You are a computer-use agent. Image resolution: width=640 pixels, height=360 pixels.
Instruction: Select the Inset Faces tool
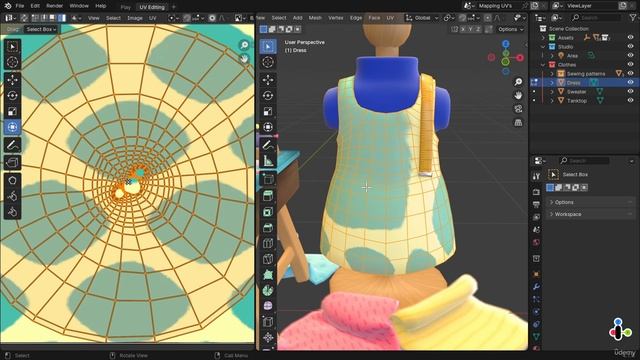coord(268,212)
